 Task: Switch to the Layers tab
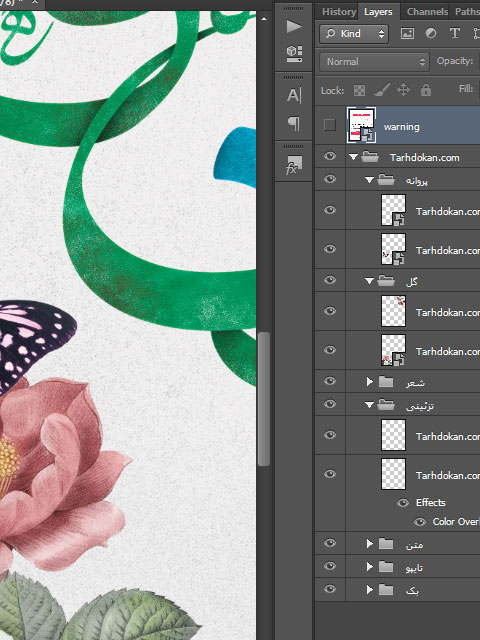pyautogui.click(x=378, y=11)
